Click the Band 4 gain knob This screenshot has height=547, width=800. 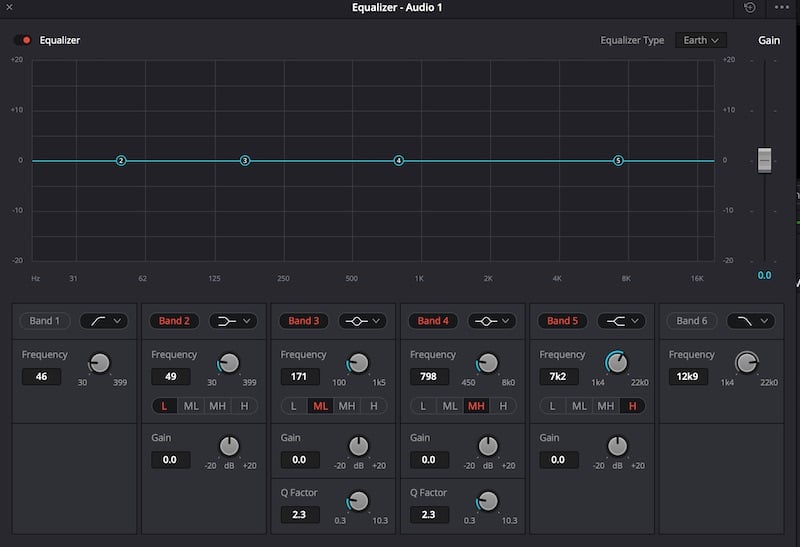(488, 447)
